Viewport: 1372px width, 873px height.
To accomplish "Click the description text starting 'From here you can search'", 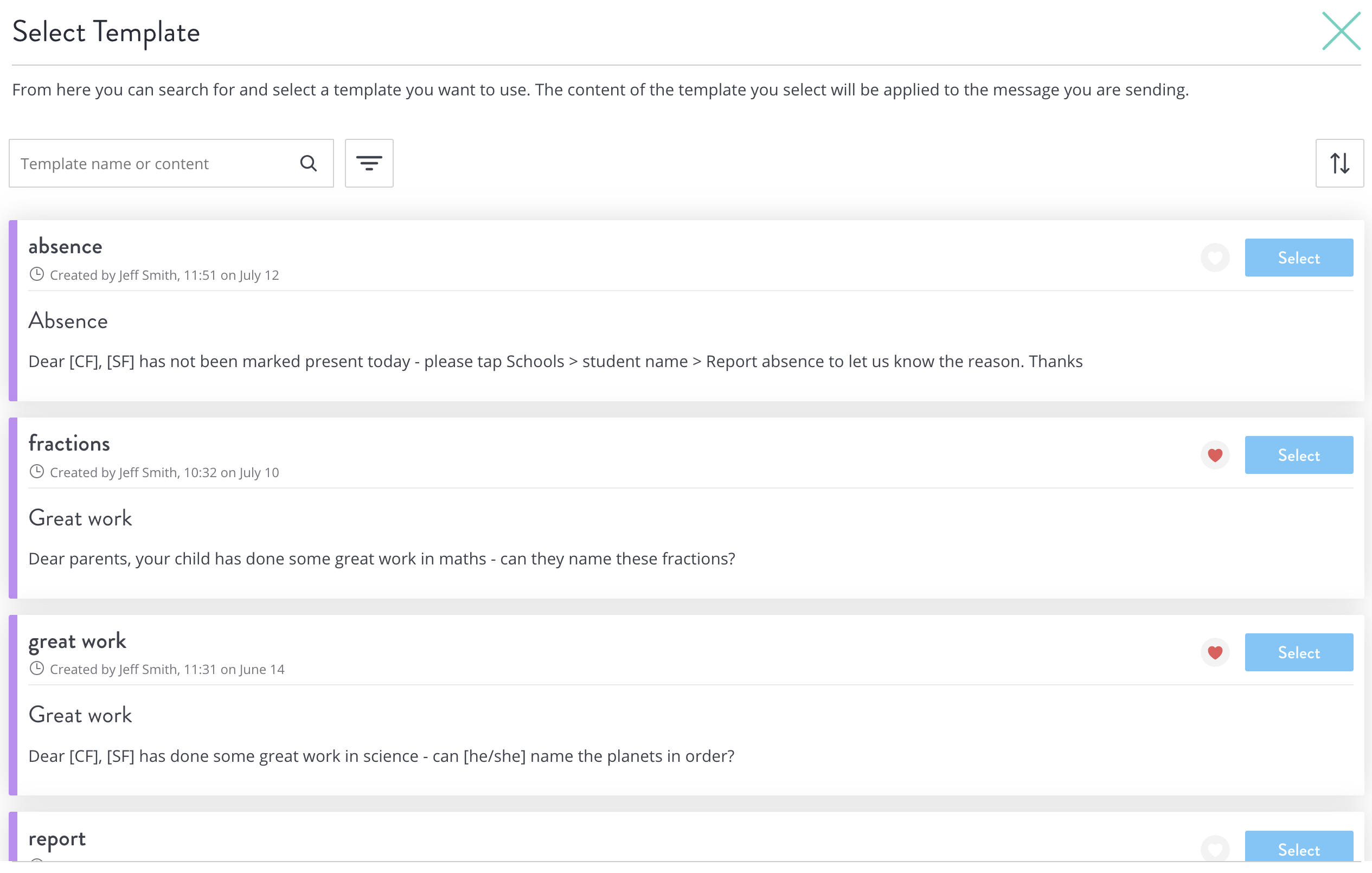I will [x=600, y=90].
